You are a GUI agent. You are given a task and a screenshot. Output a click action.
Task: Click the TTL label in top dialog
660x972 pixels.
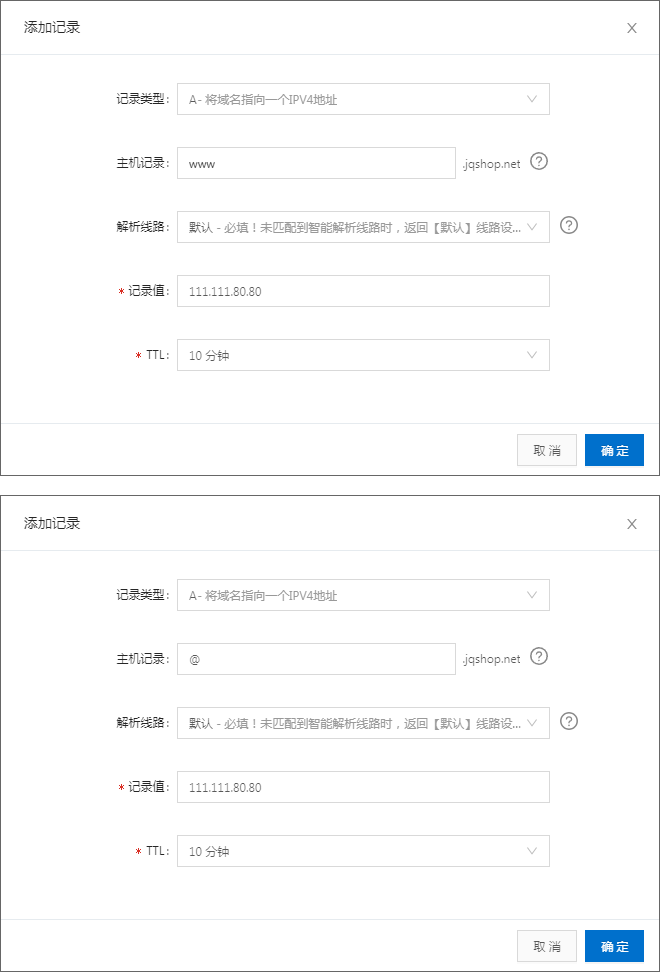click(157, 355)
